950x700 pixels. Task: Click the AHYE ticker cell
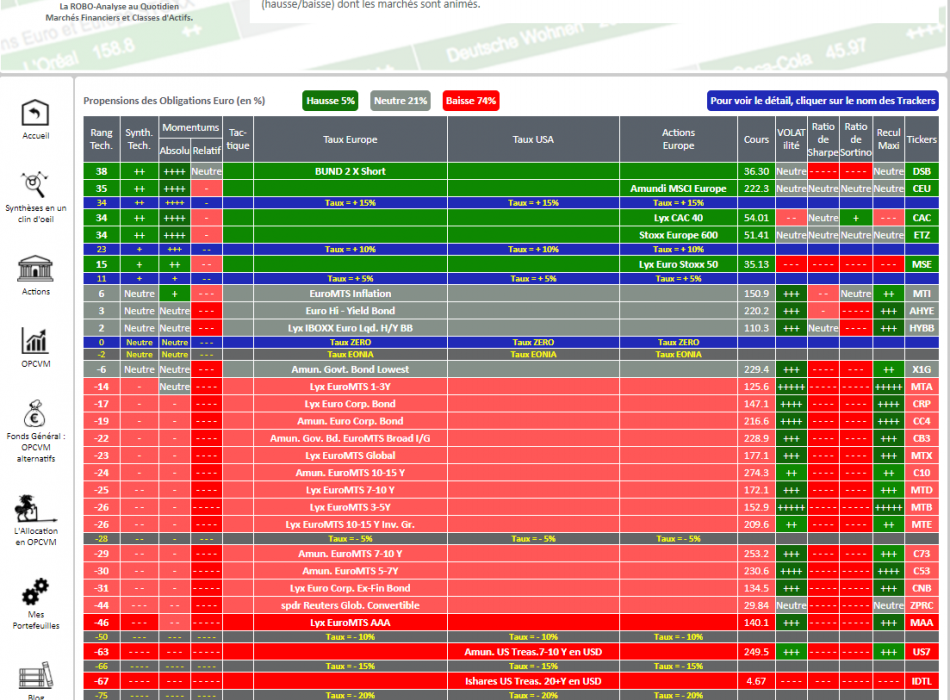tap(922, 311)
